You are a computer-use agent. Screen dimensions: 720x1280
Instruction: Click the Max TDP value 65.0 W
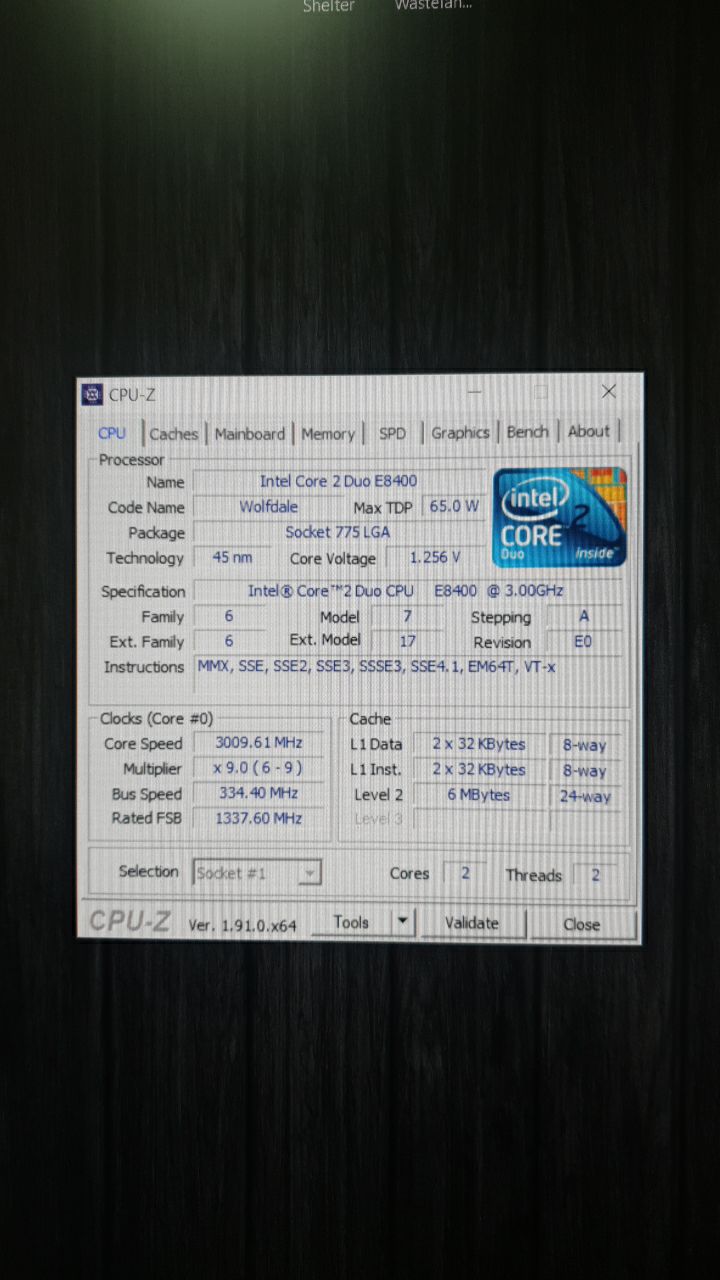pyautogui.click(x=454, y=507)
